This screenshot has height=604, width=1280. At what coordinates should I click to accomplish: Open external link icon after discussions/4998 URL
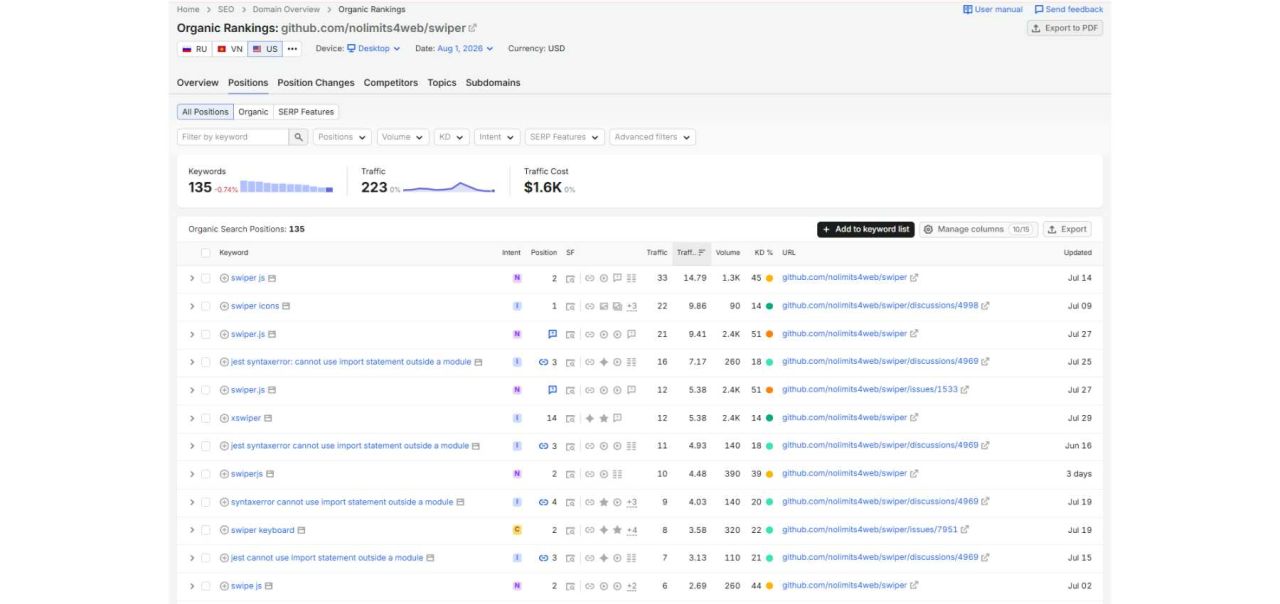pyautogui.click(x=985, y=306)
